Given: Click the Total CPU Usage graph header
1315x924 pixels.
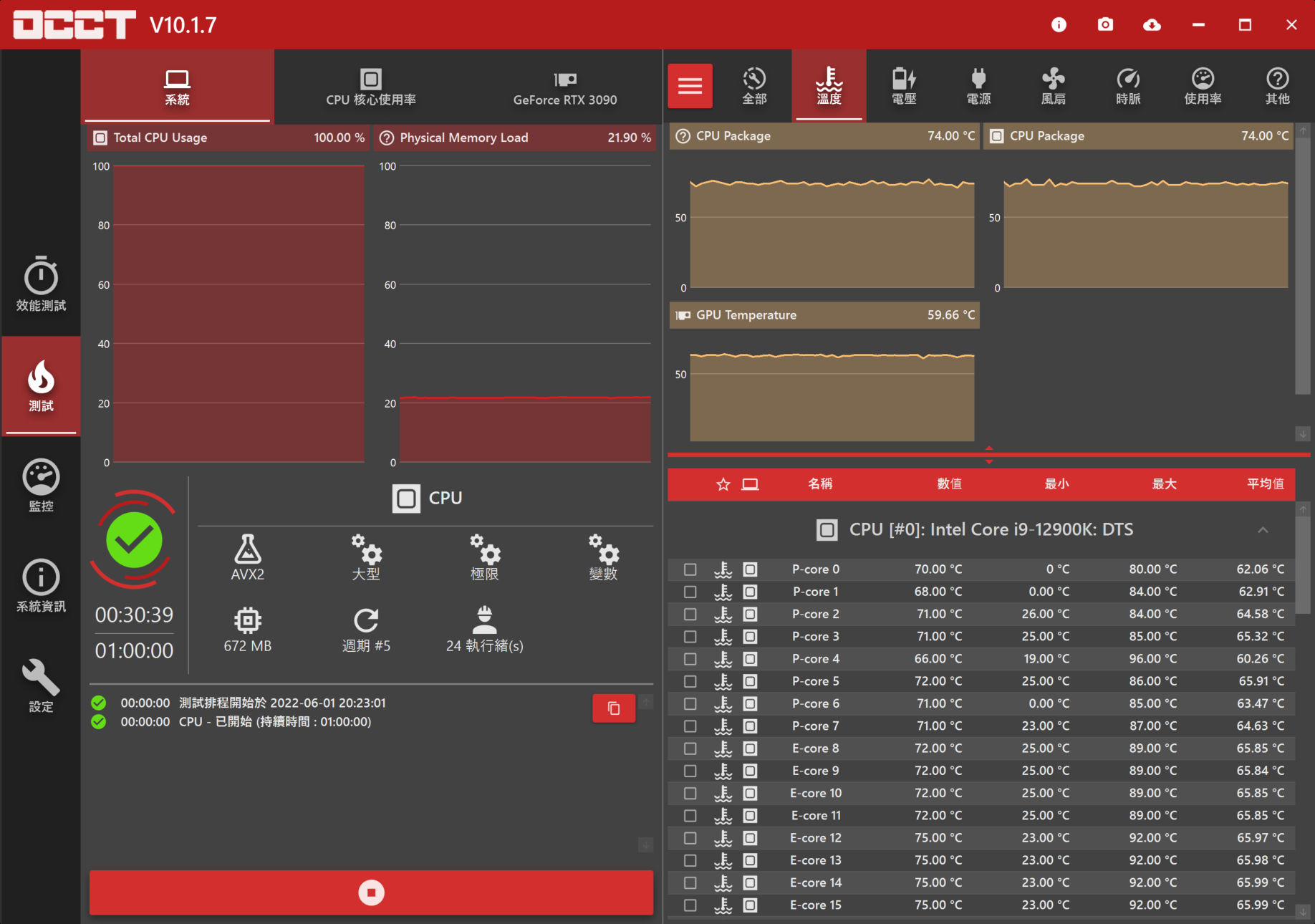Looking at the screenshot, I should pyautogui.click(x=228, y=138).
